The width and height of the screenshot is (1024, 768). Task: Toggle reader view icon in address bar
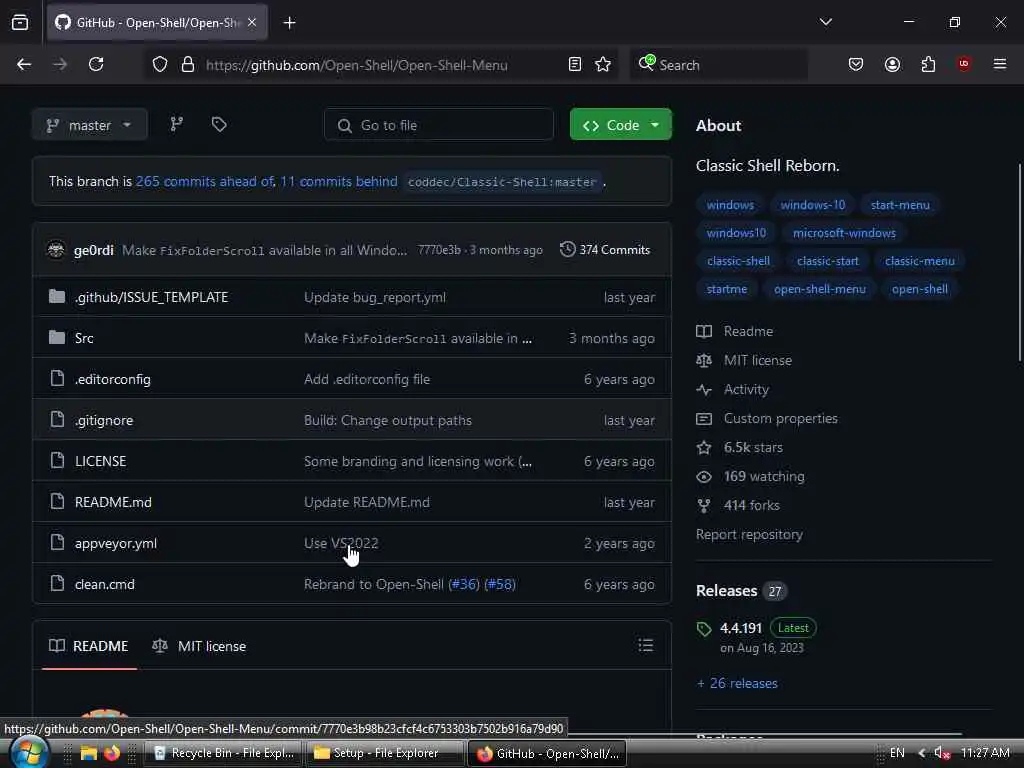tap(575, 64)
